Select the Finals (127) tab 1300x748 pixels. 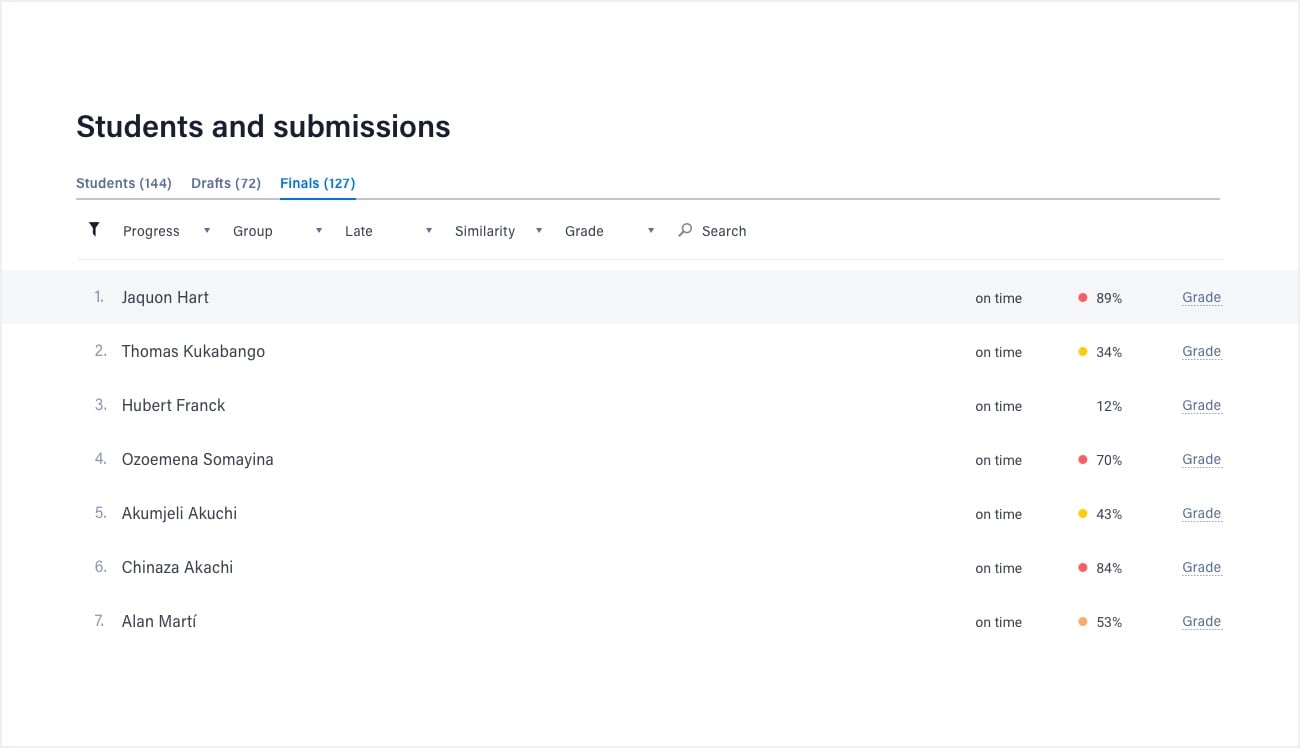click(x=317, y=183)
